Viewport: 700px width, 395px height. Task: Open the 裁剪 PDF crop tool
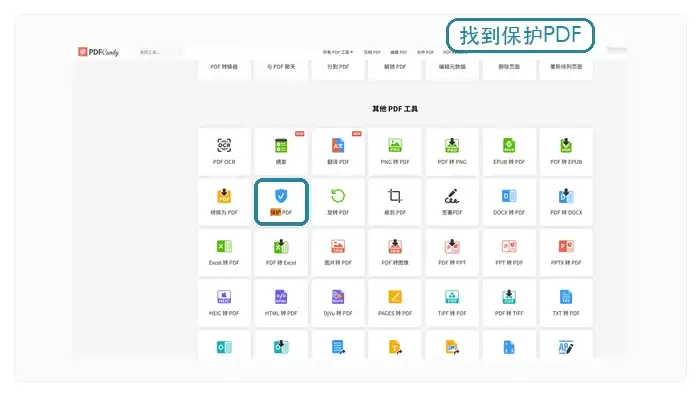pos(395,202)
